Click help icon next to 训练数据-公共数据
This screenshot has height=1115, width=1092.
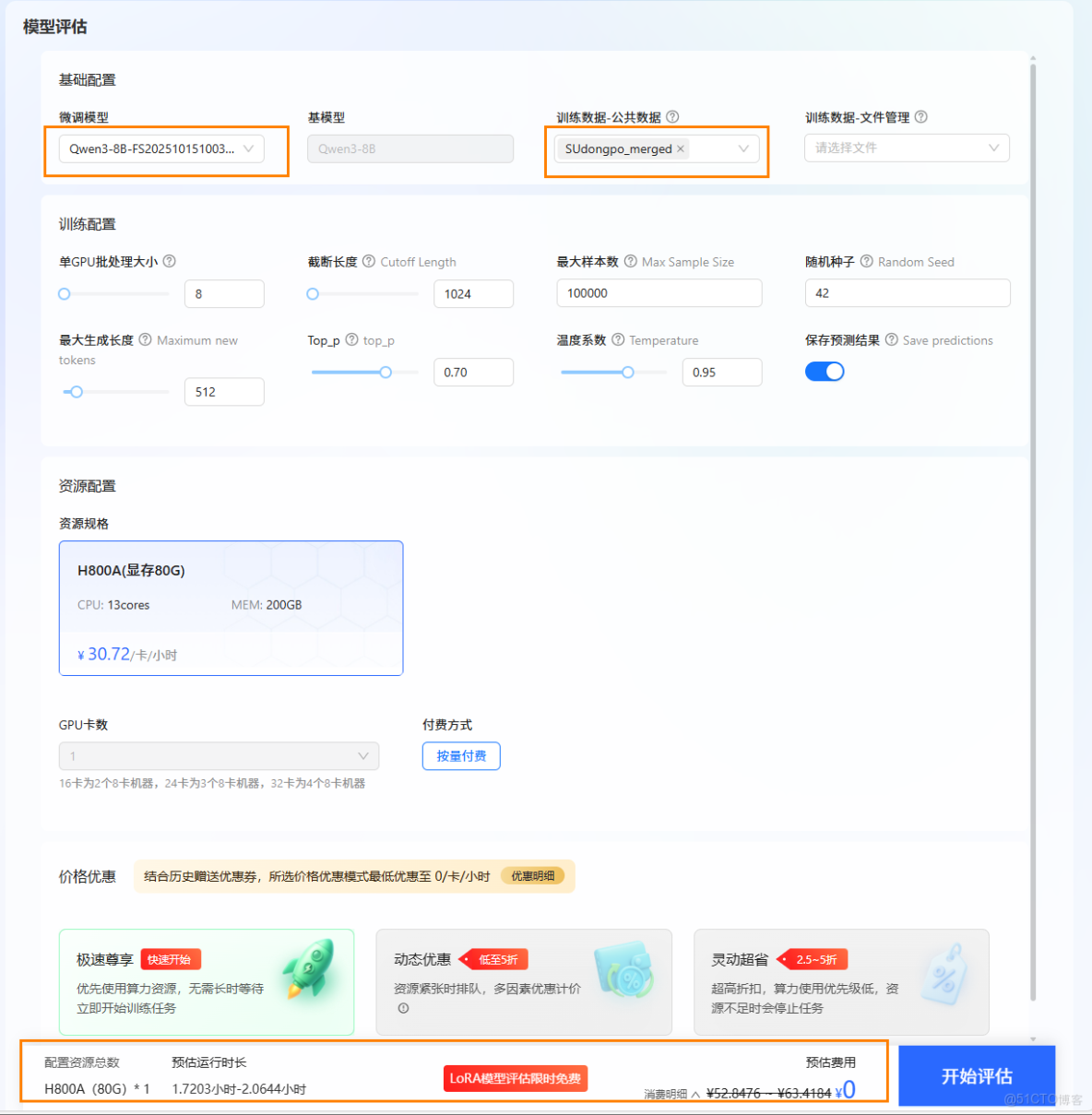click(672, 116)
